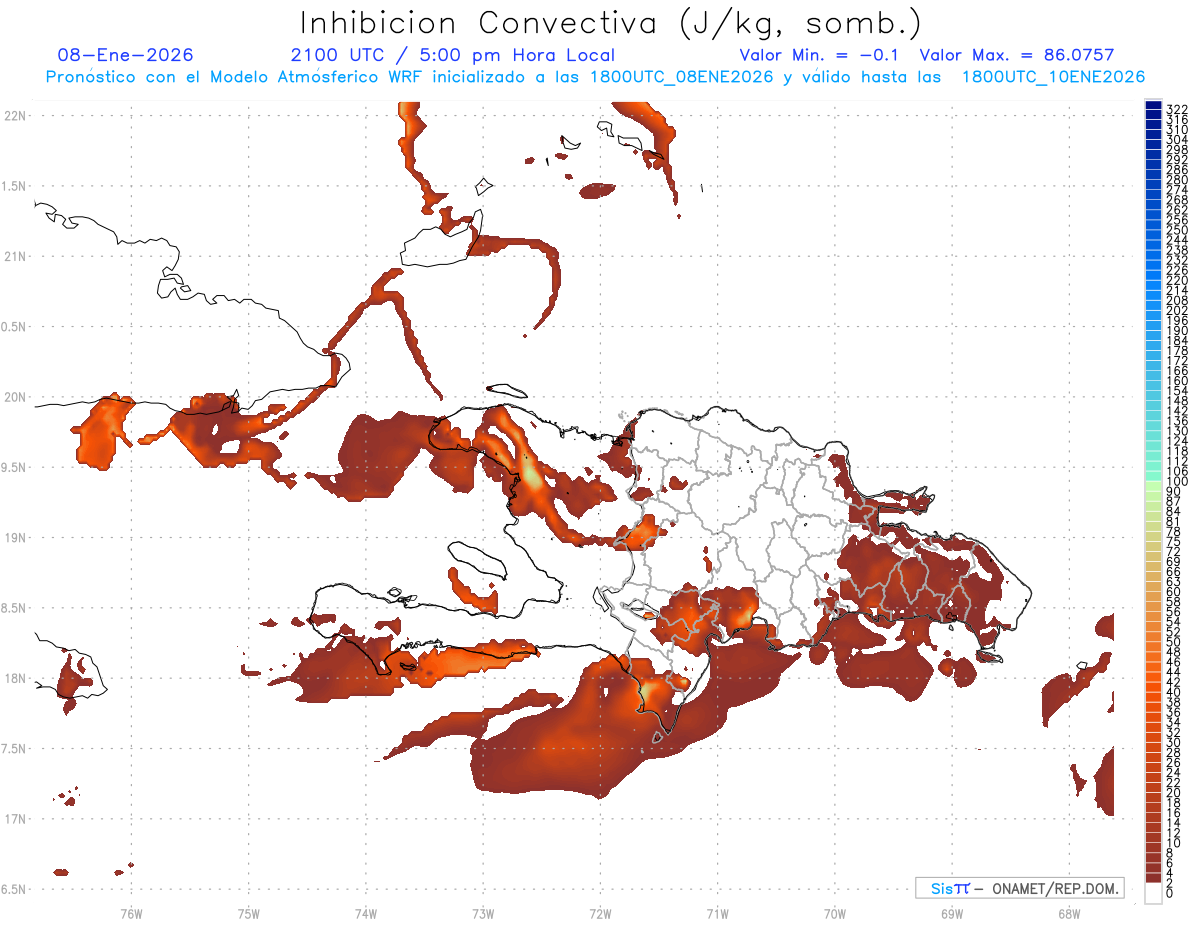Click the '100' color scale label
Viewport: 1200px width, 927px height.
click(x=1176, y=481)
